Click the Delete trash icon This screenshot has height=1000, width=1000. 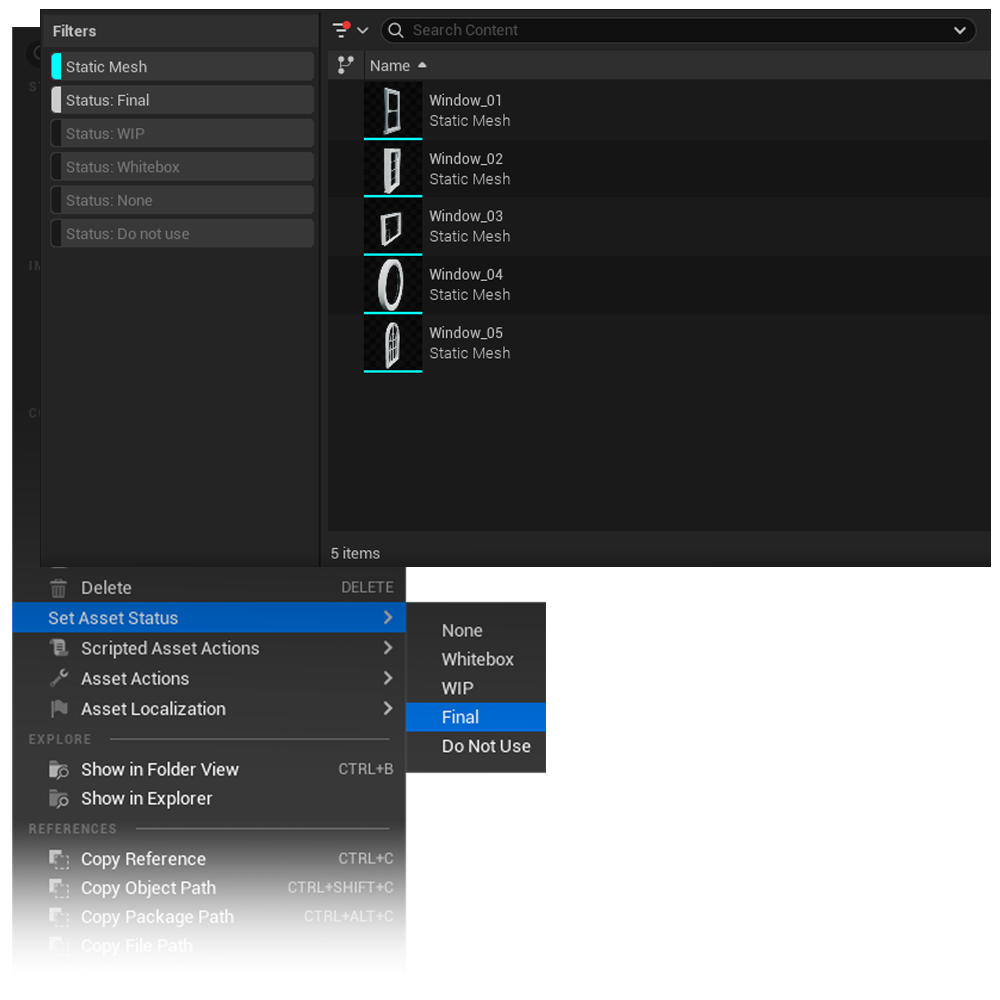tap(59, 588)
